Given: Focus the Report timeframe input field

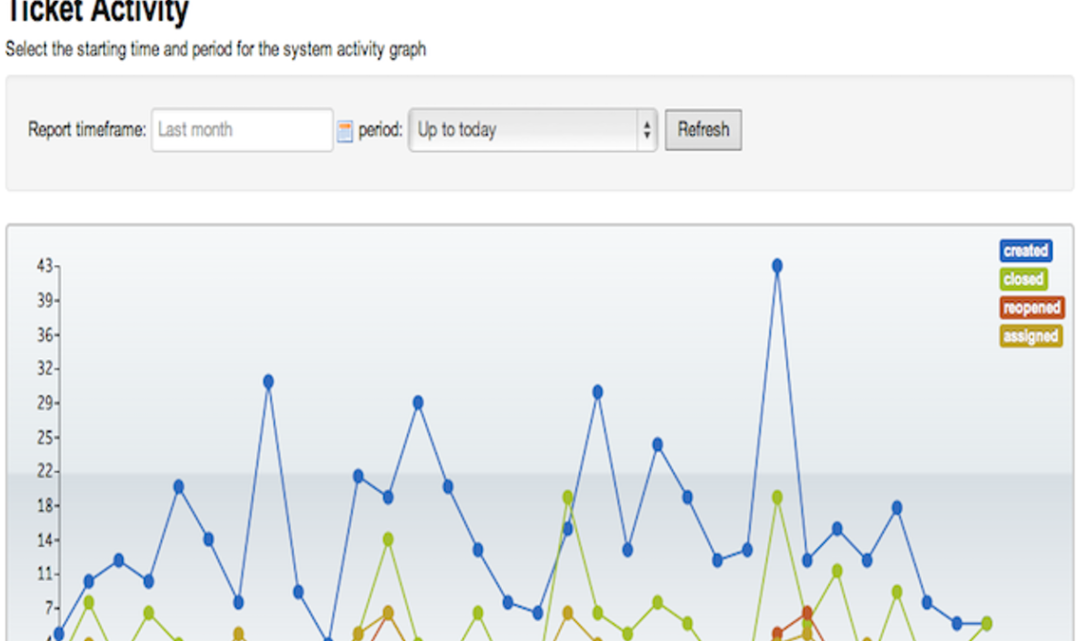Looking at the screenshot, I should 242,129.
